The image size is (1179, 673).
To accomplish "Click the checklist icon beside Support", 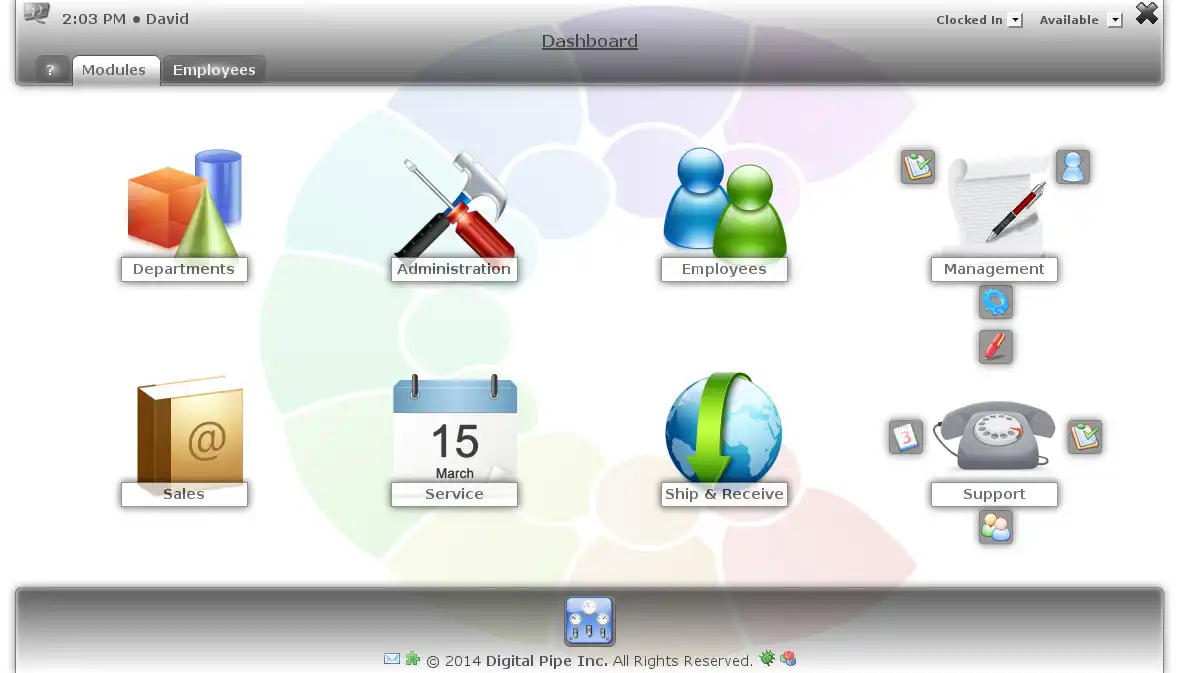I will coord(1084,436).
